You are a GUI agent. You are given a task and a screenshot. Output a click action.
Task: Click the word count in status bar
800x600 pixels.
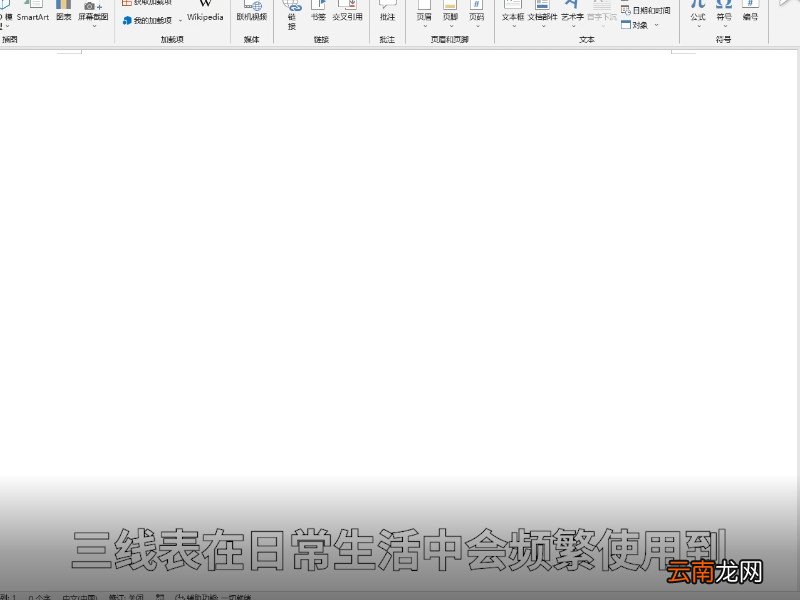coord(39,596)
